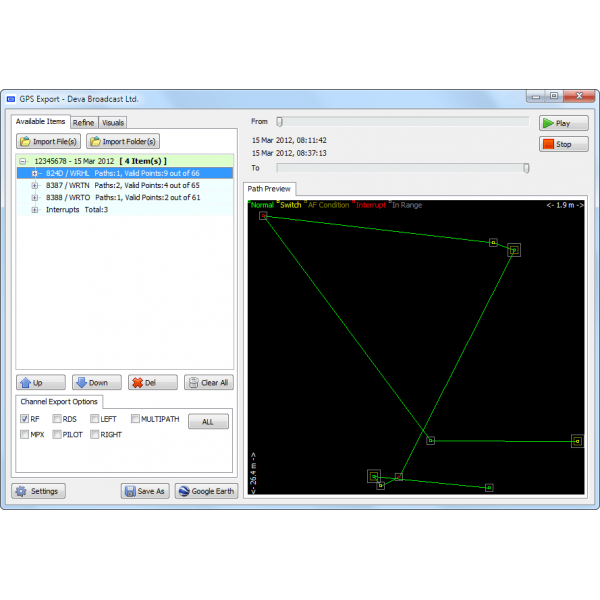Maximize the GPS Export window

pyautogui.click(x=554, y=96)
